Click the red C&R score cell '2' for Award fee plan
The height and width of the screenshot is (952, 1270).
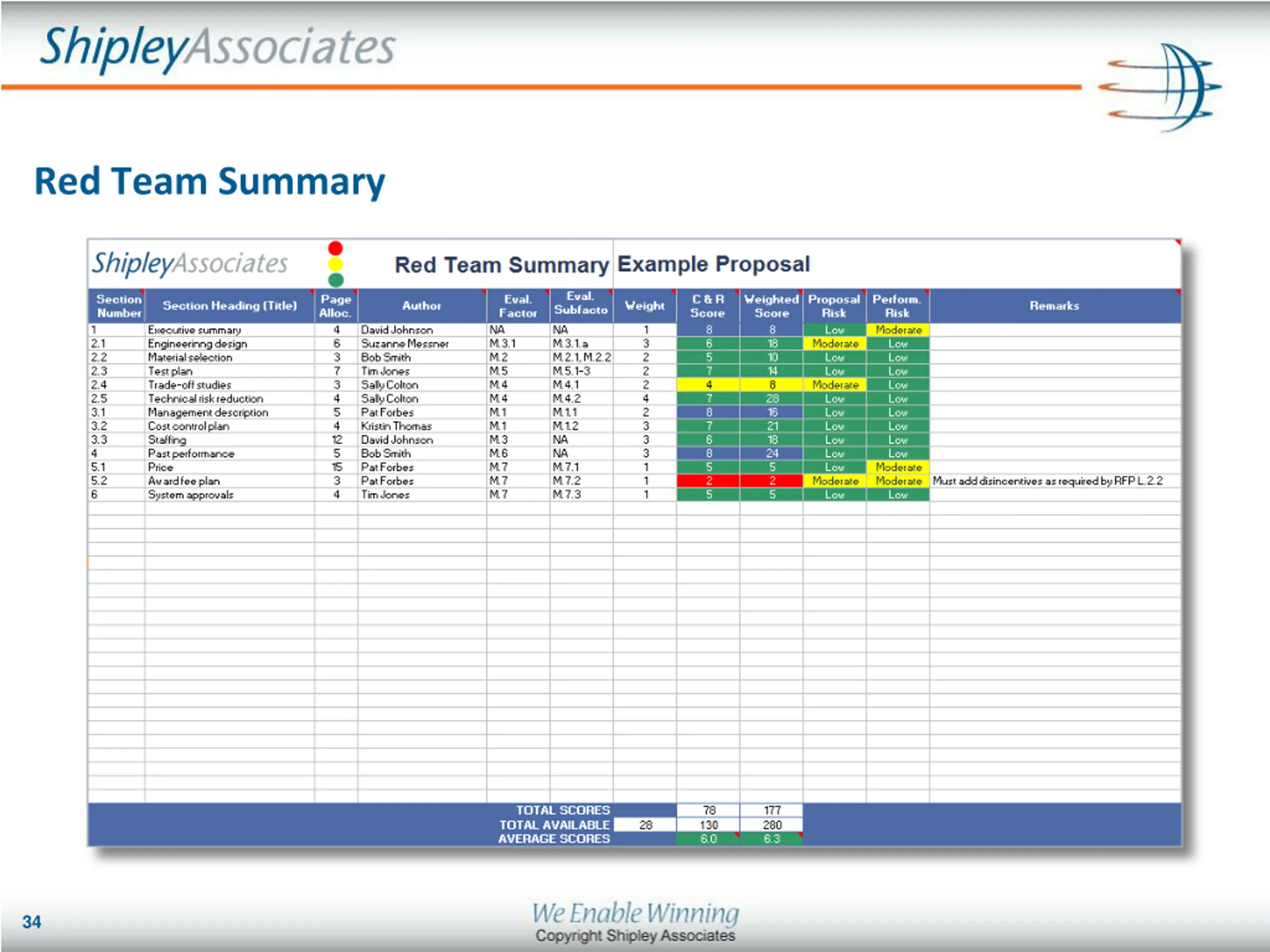pos(708,481)
